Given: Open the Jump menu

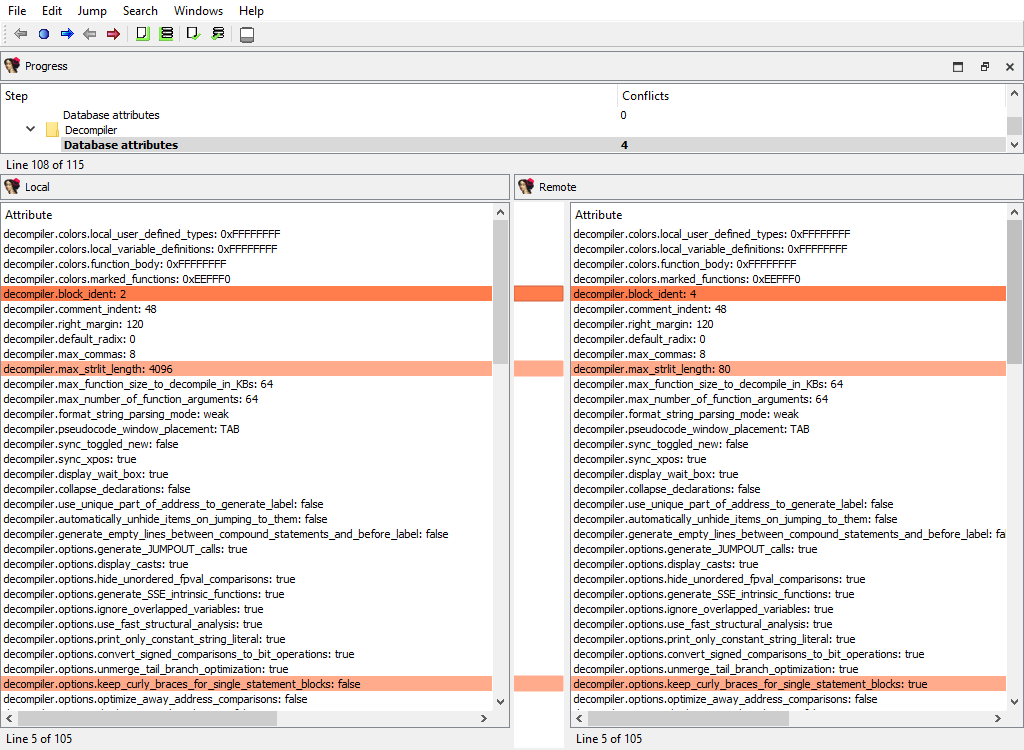Looking at the screenshot, I should coord(92,11).
